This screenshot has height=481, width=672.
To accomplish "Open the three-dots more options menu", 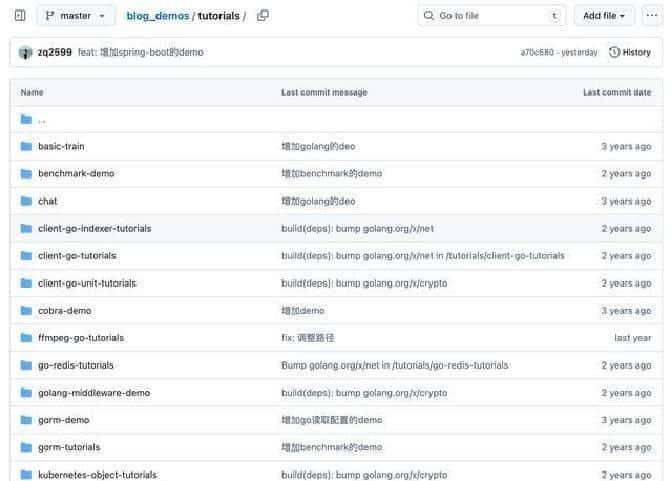I will click(x=652, y=16).
